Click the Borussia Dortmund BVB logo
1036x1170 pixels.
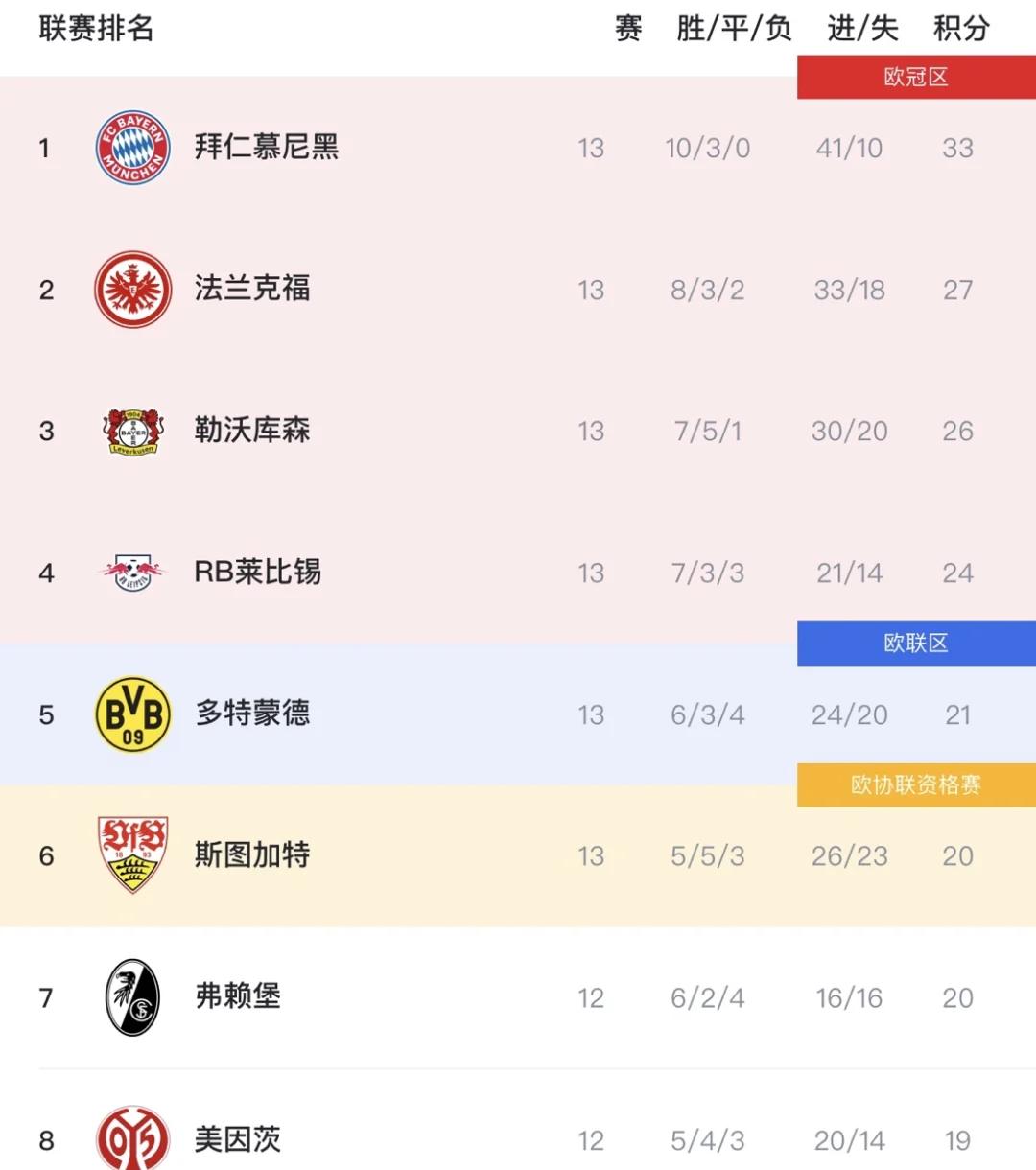pyautogui.click(x=133, y=714)
